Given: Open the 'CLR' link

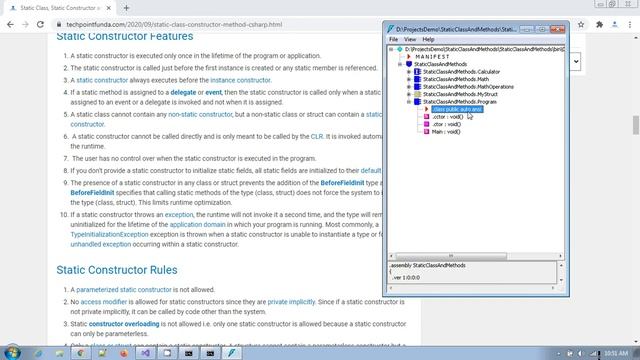Looking at the screenshot, I should tap(317, 136).
